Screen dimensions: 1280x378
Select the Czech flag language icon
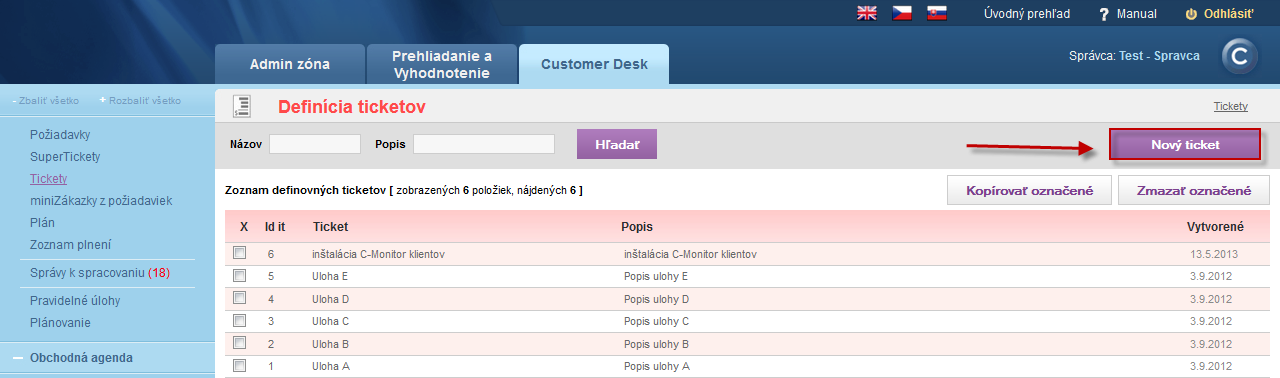(x=902, y=14)
